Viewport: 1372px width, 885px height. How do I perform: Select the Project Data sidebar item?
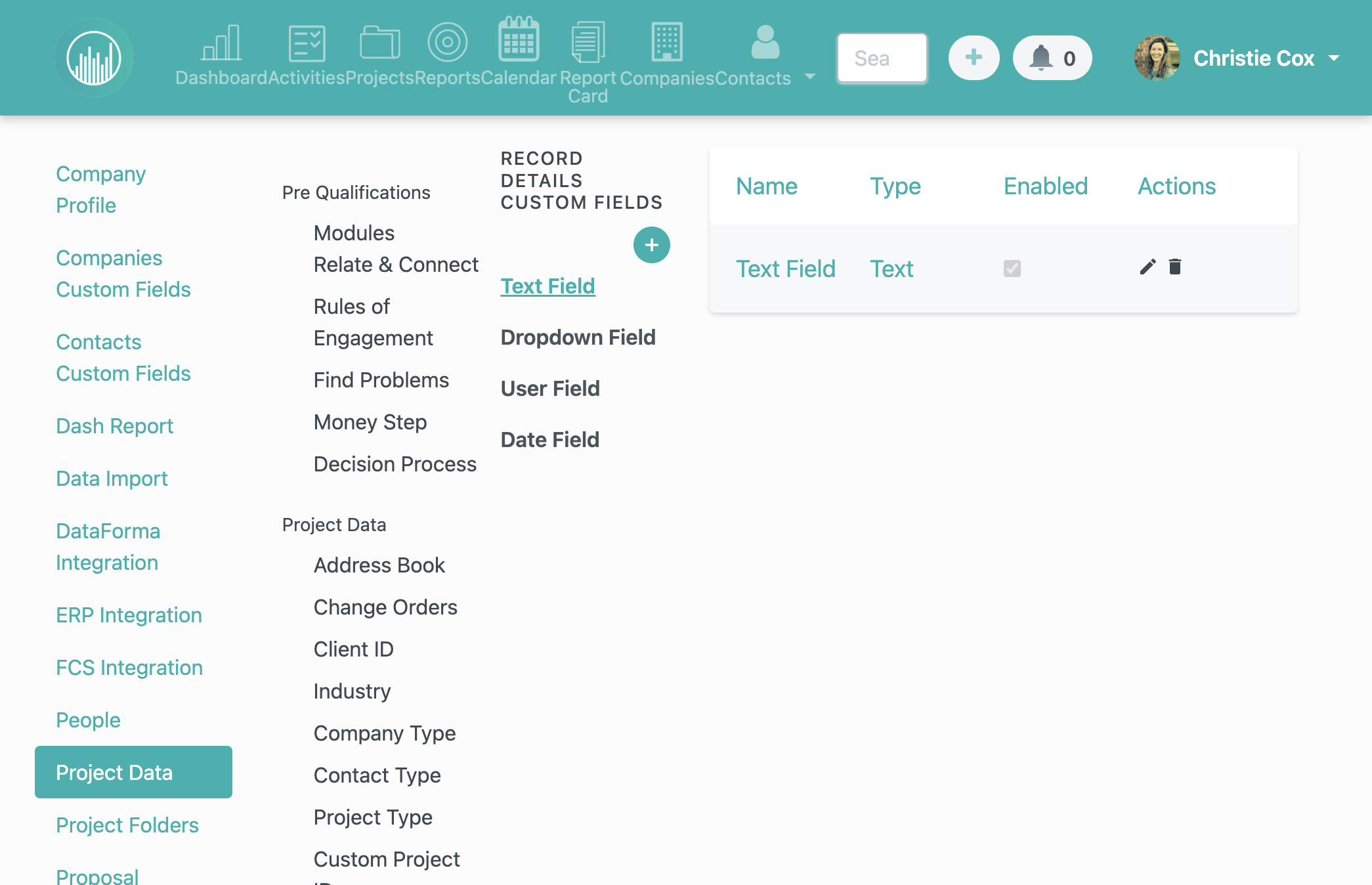pyautogui.click(x=133, y=772)
